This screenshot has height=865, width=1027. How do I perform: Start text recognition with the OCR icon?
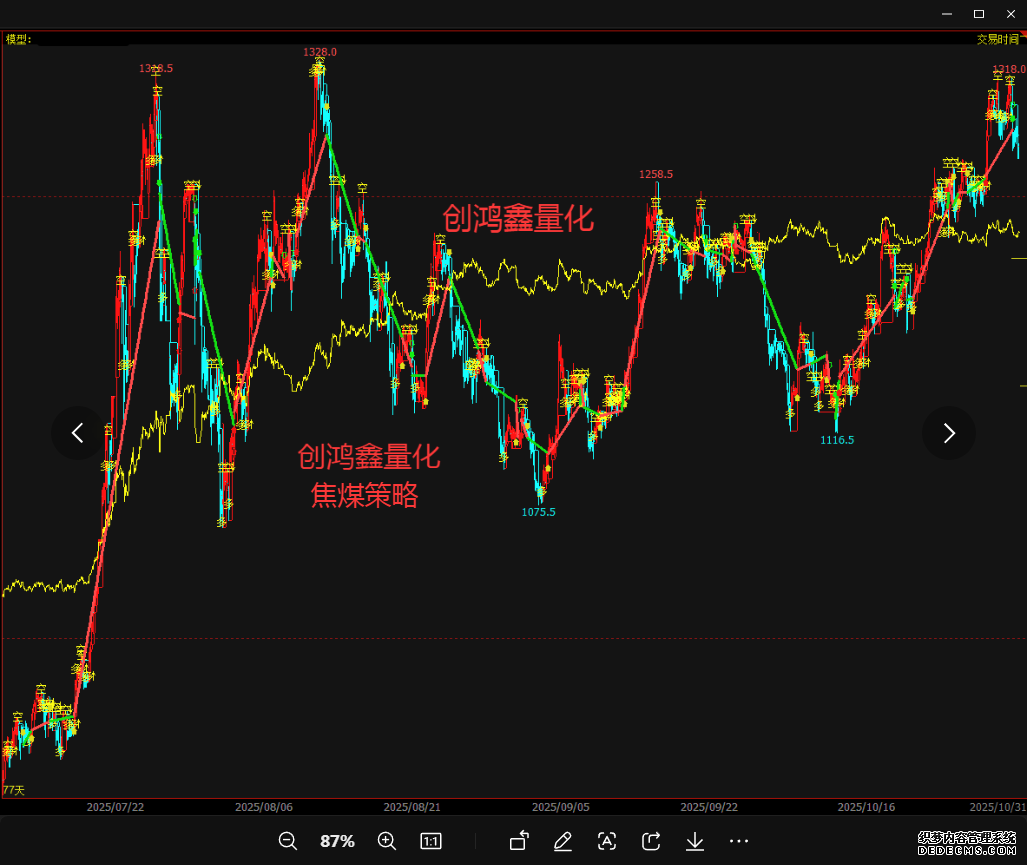click(607, 841)
